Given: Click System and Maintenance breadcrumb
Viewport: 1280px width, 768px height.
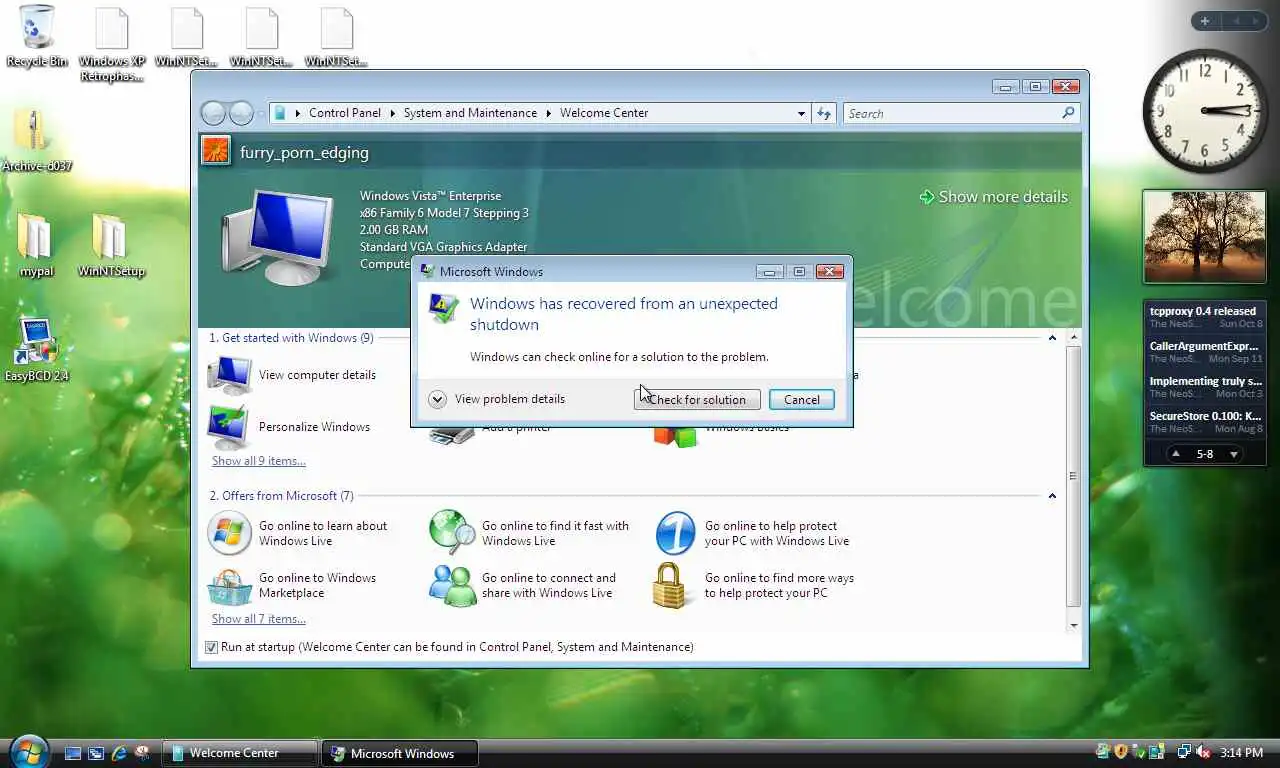Looking at the screenshot, I should pos(470,113).
